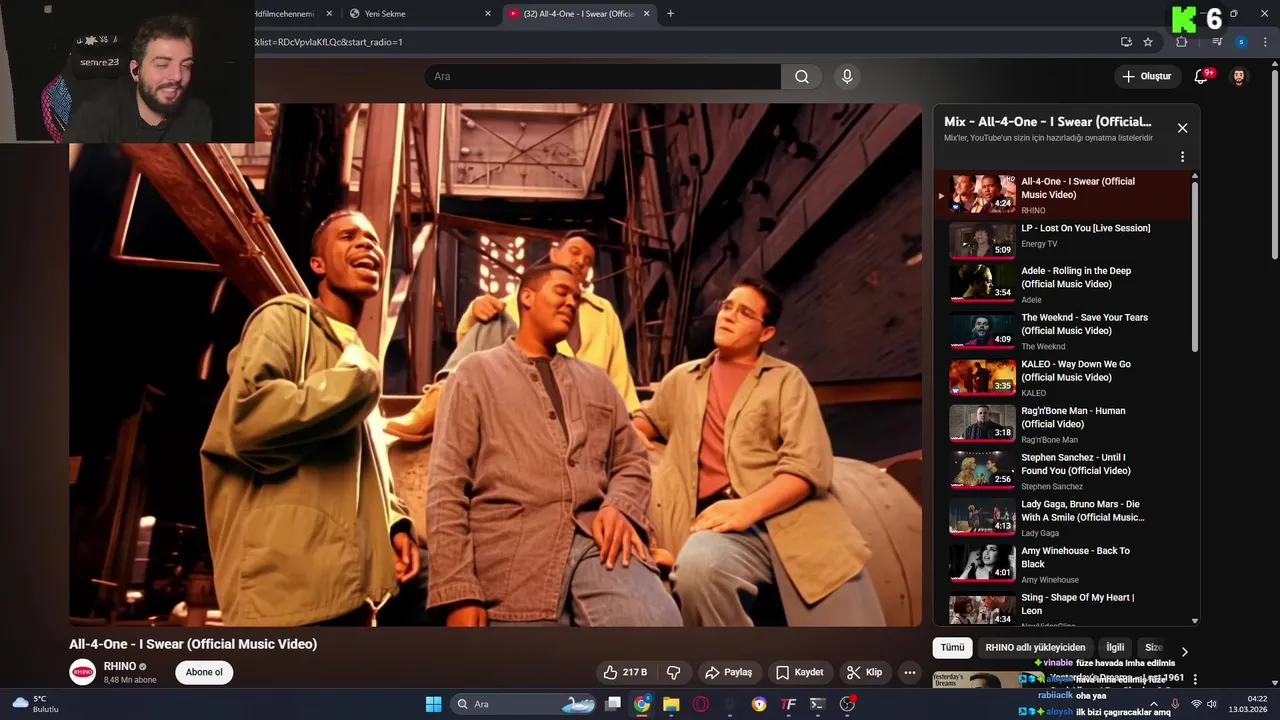
Task: Save the video with Kaydet
Action: pyautogui.click(x=800, y=672)
